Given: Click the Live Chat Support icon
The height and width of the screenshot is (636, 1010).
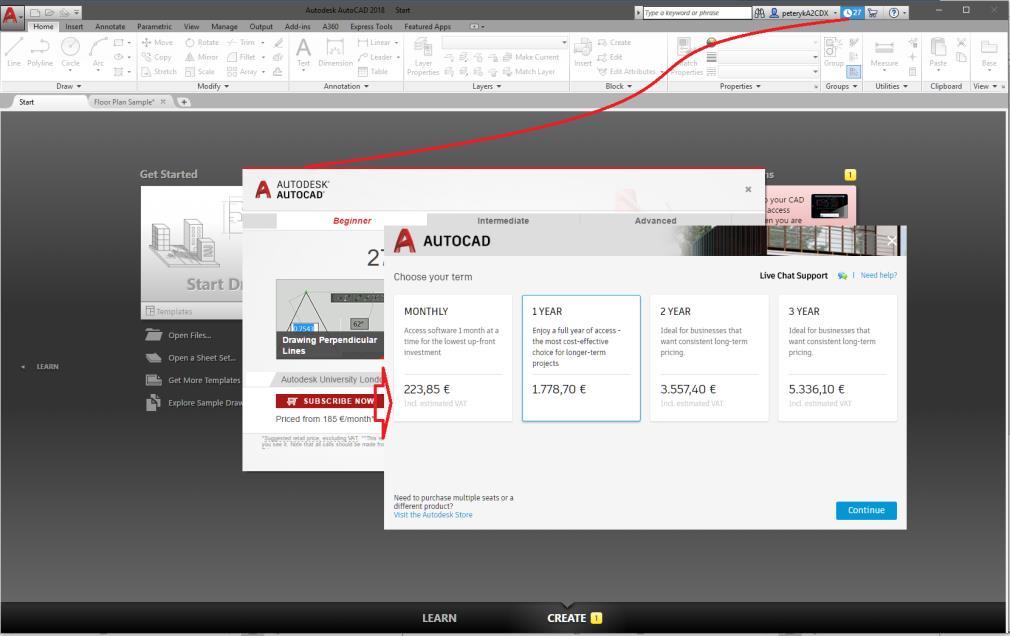Looking at the screenshot, I should 842,276.
